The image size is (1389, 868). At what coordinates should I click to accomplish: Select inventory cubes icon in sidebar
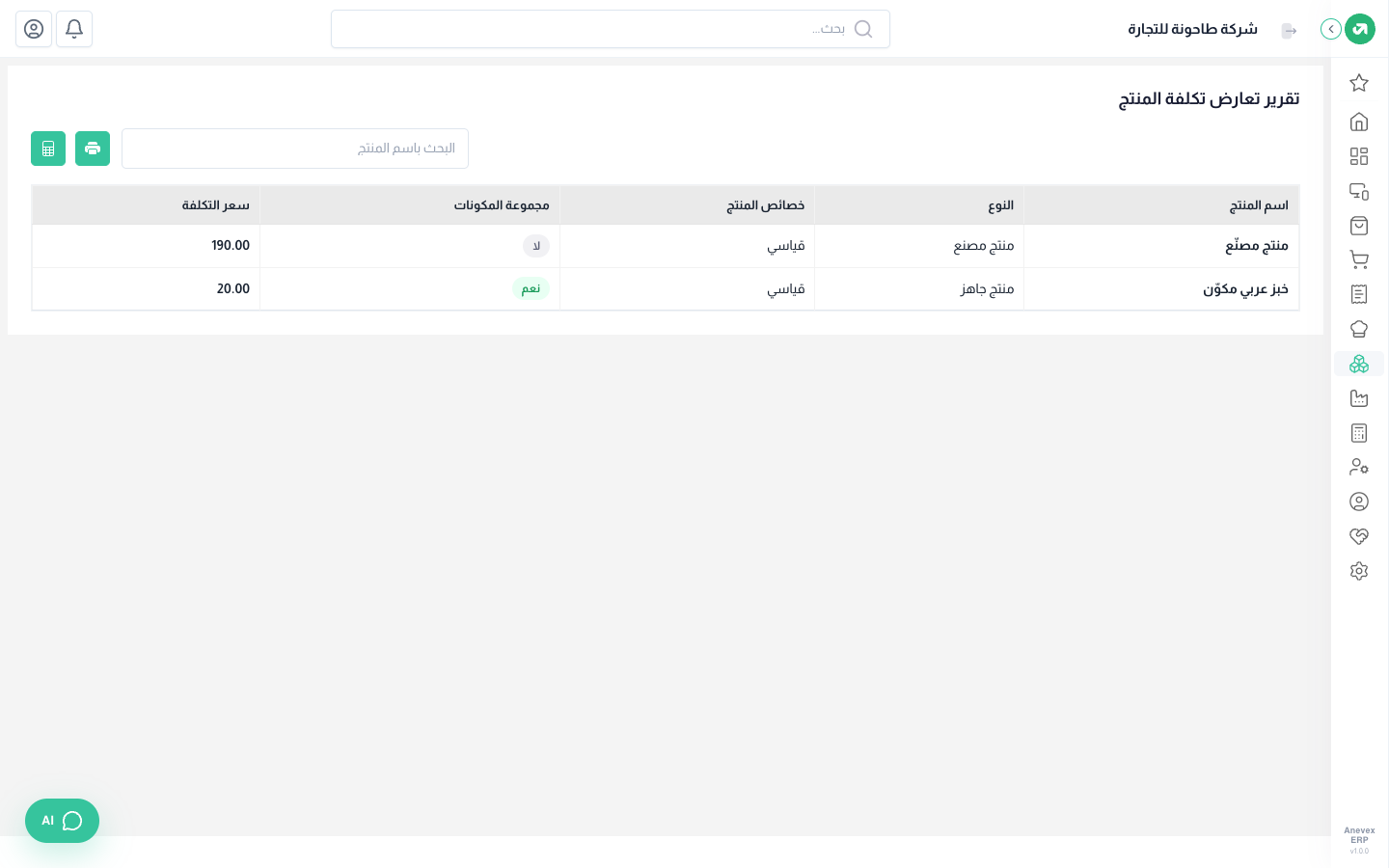tap(1359, 364)
